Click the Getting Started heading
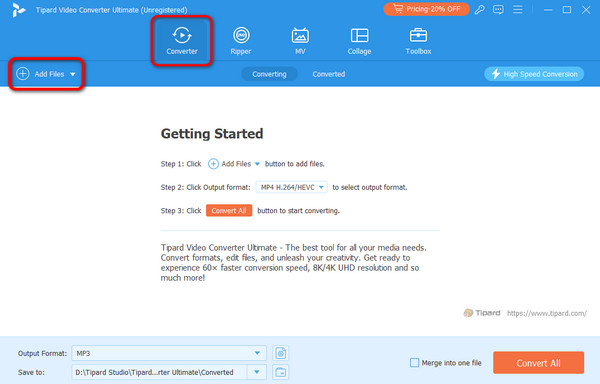 pos(212,133)
